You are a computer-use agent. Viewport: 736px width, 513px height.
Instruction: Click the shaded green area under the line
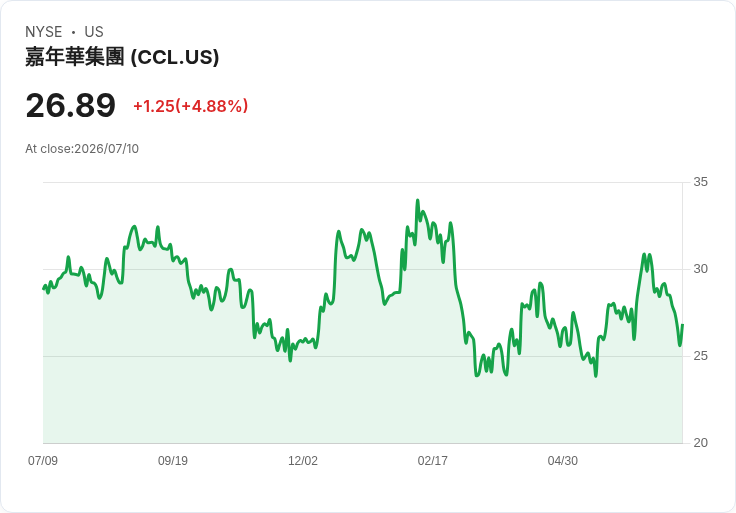coord(362,404)
